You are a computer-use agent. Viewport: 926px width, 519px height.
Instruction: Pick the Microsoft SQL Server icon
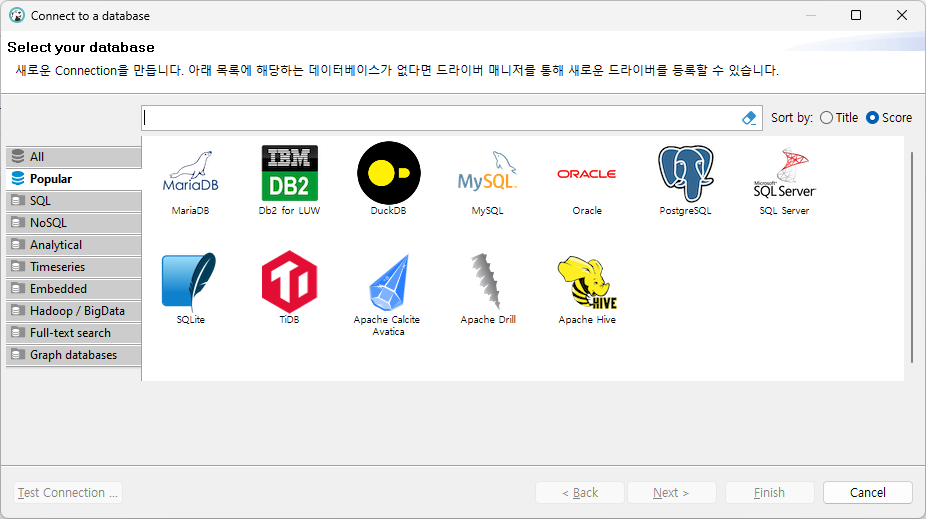[x=784, y=172]
